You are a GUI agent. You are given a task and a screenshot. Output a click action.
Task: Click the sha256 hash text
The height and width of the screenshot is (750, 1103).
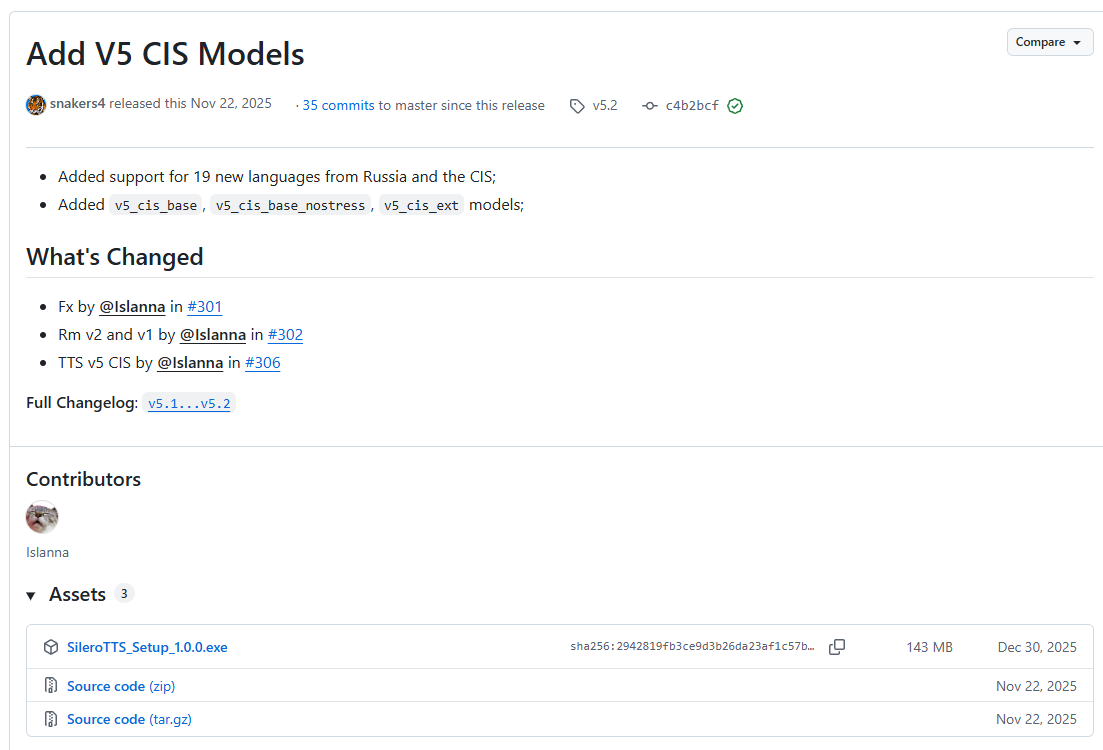(x=692, y=647)
